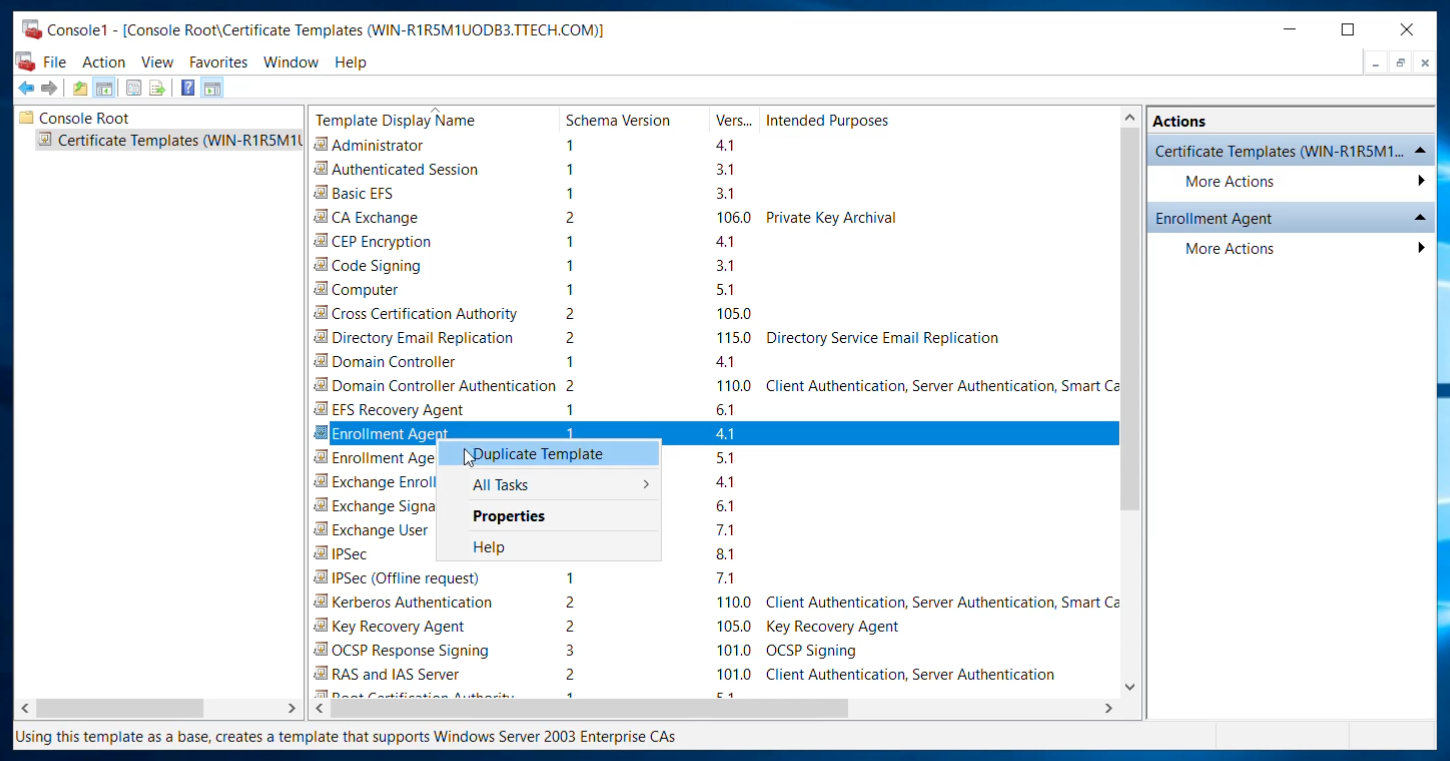Sort by the Intended Purposes column header
Image resolution: width=1450 pixels, height=761 pixels.
tap(939, 120)
